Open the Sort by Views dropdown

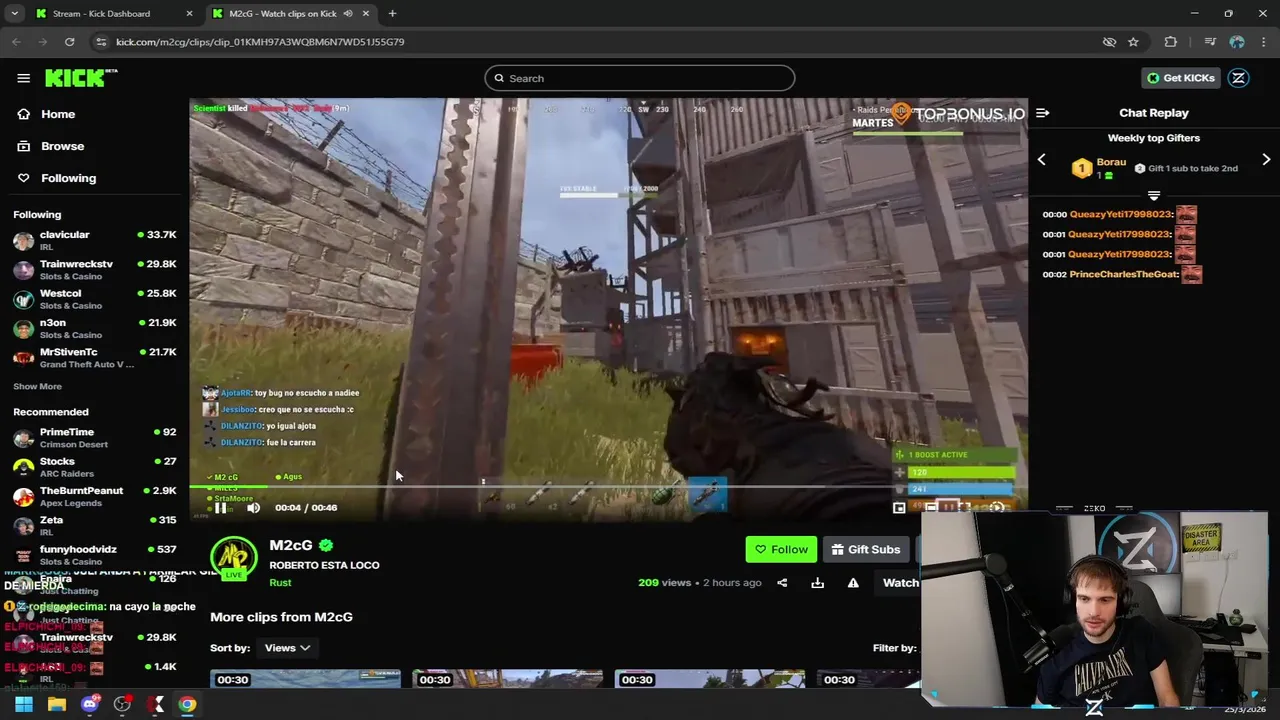[x=287, y=648]
